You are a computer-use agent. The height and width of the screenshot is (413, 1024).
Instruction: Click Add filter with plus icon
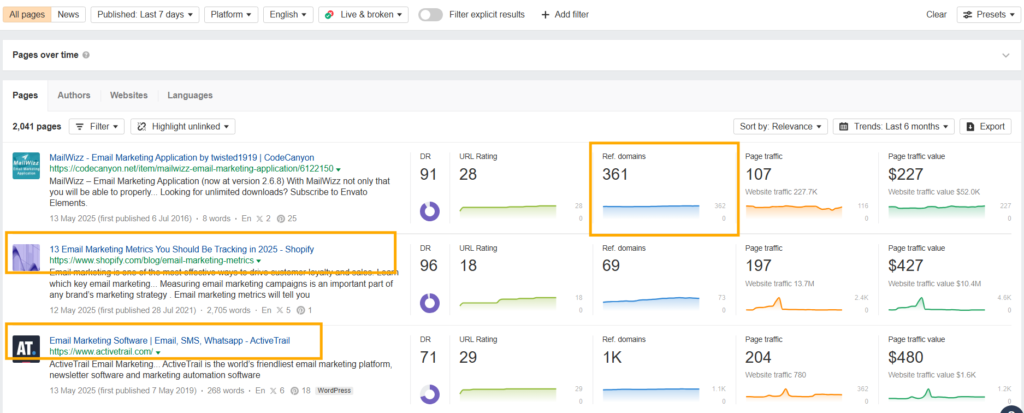pos(565,15)
